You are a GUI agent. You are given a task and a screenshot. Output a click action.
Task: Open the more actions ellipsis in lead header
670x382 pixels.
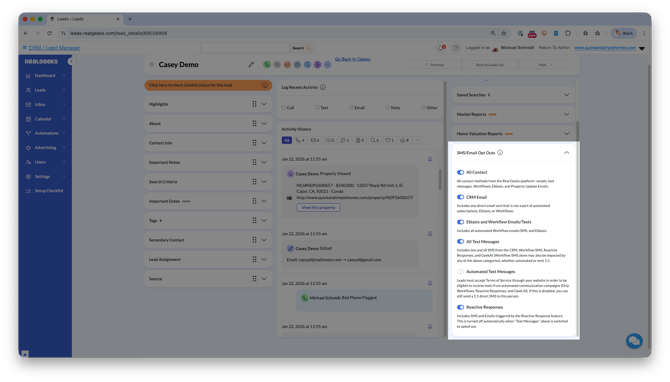(328, 65)
